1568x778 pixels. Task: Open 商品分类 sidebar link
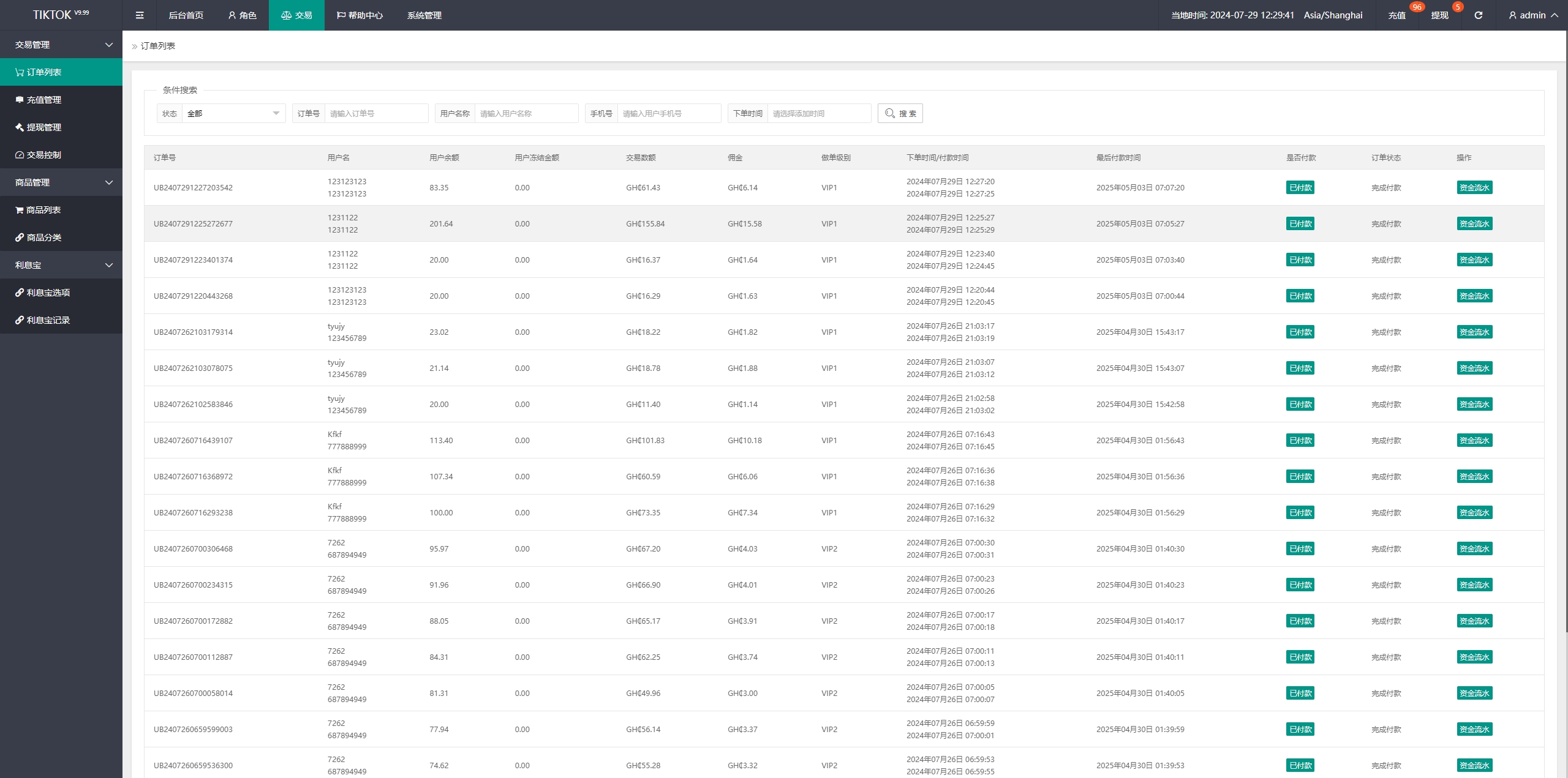pos(43,238)
